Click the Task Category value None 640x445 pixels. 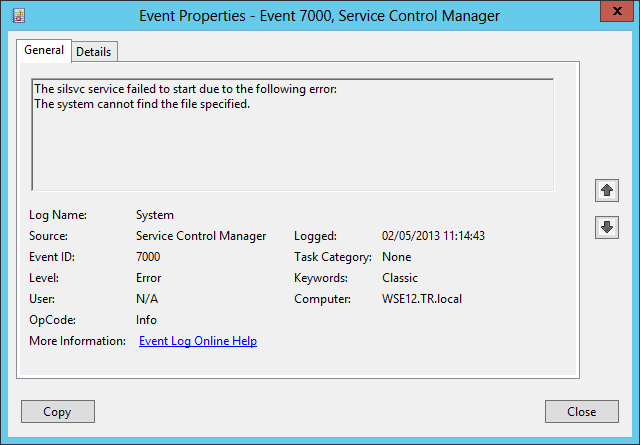pos(397,257)
